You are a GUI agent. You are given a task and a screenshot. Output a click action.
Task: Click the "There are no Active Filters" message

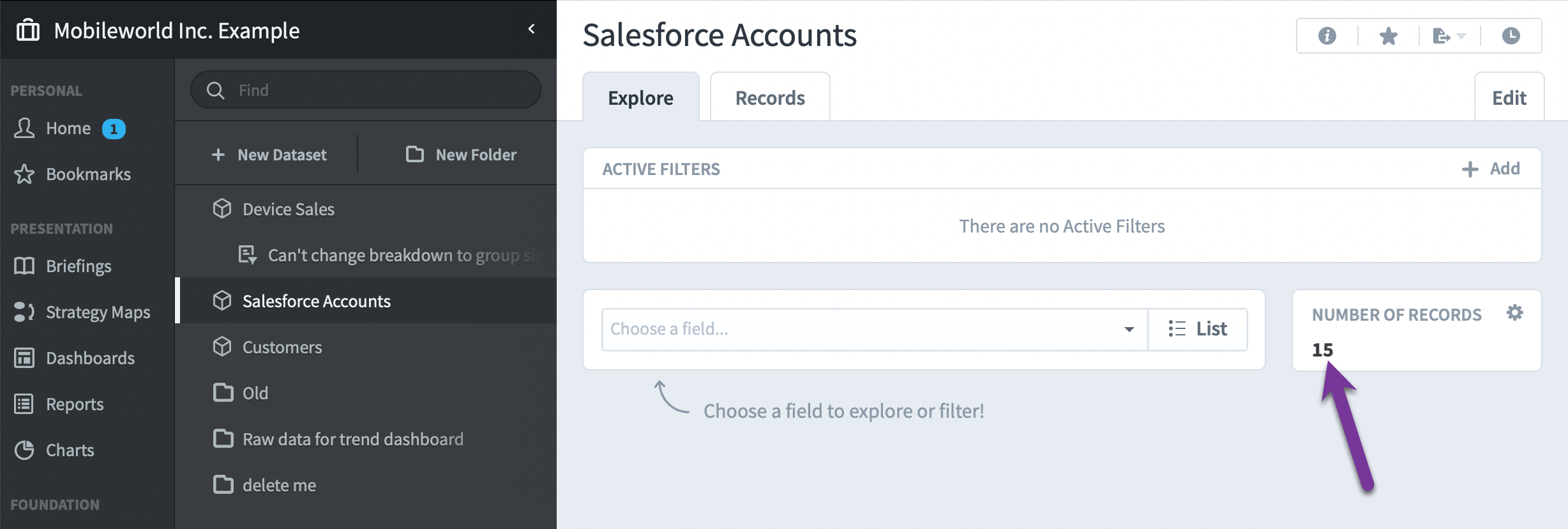pos(1062,226)
